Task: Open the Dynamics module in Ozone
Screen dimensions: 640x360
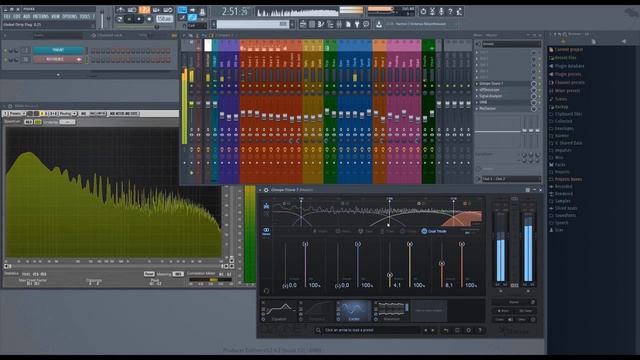Action: click(318, 311)
